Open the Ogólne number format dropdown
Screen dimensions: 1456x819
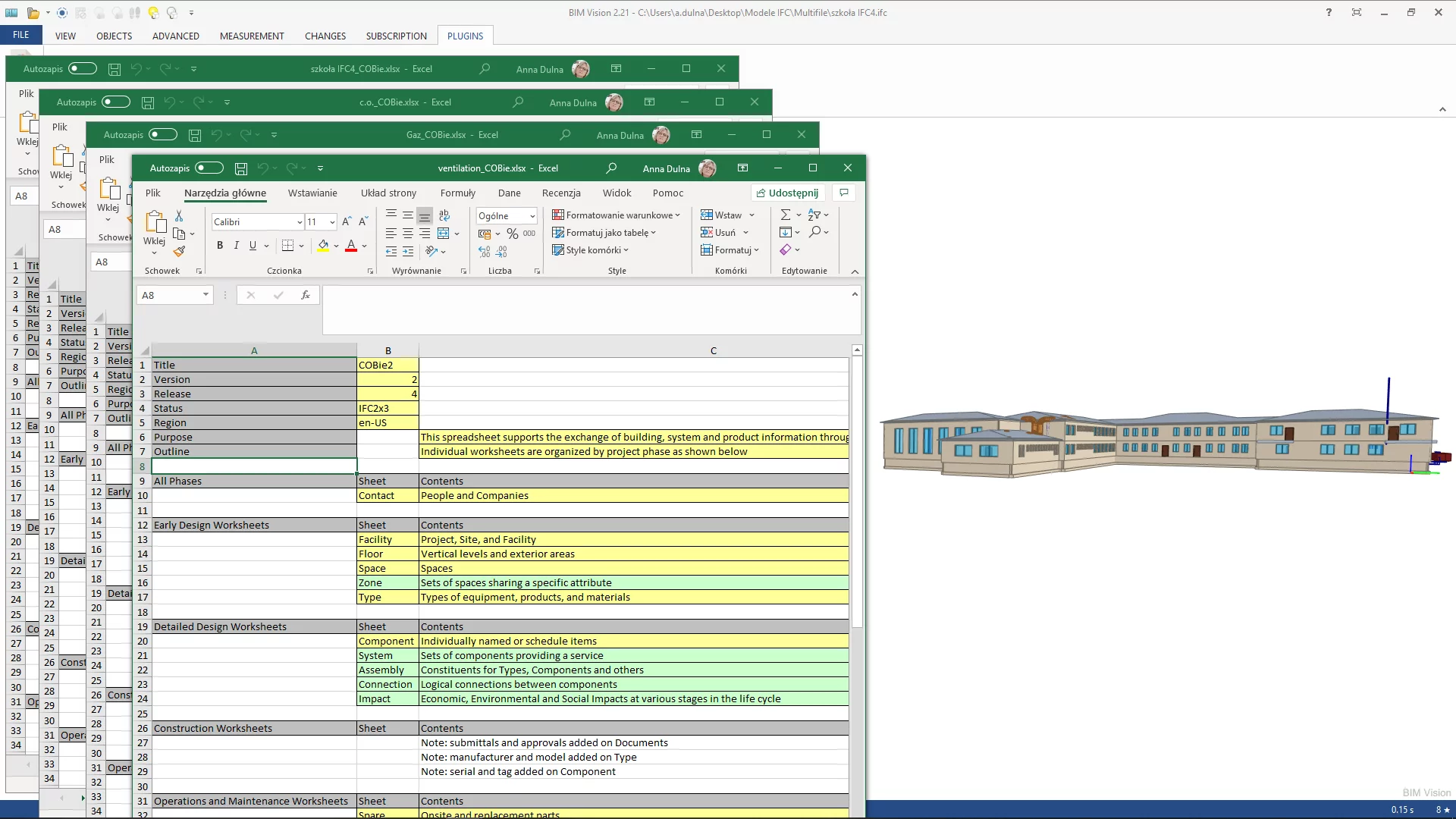click(x=532, y=216)
